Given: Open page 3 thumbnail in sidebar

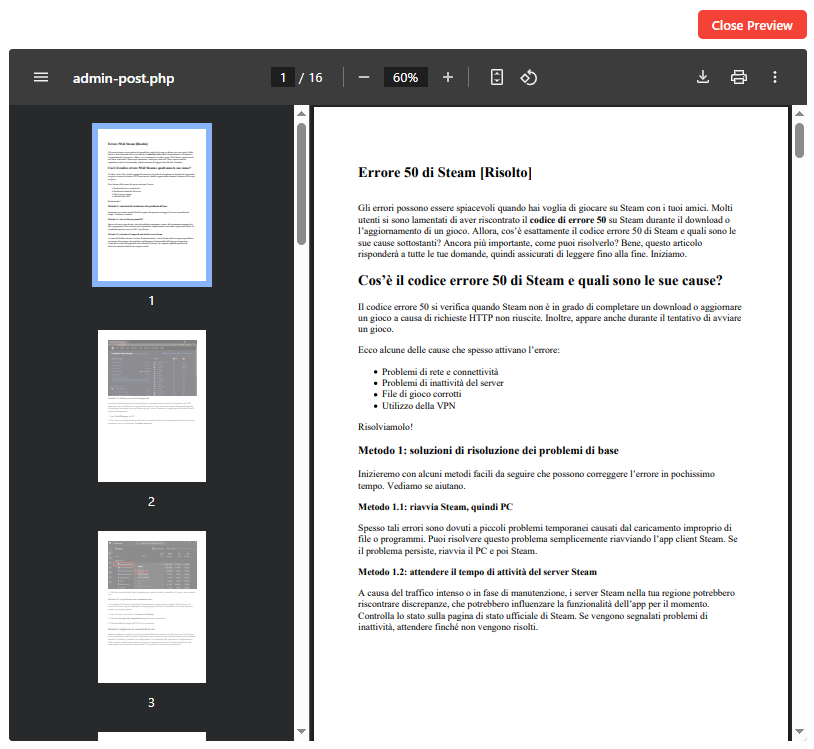Looking at the screenshot, I should click(152, 607).
